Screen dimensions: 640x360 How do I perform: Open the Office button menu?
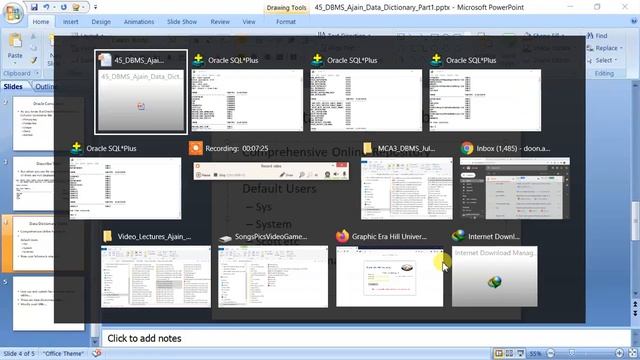(13, 13)
